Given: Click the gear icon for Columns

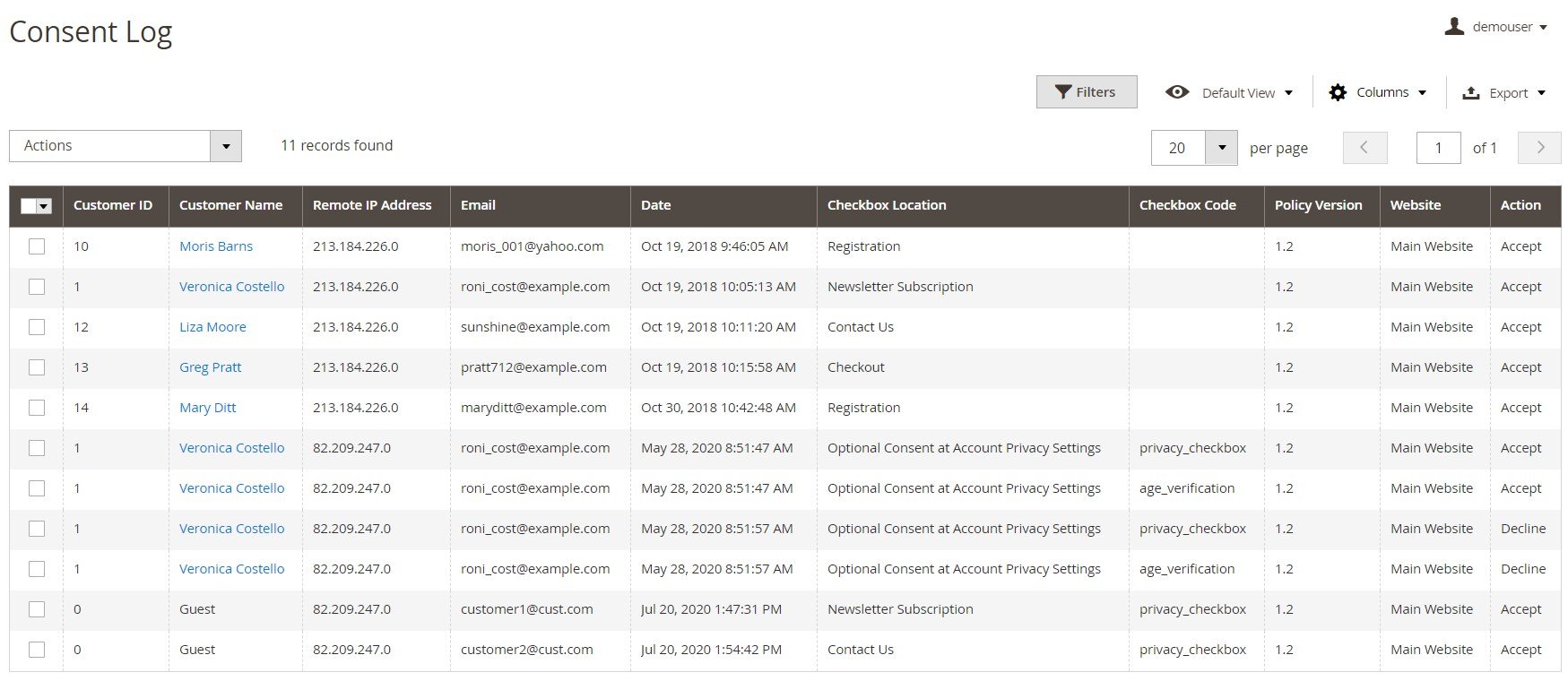Looking at the screenshot, I should point(1338,92).
